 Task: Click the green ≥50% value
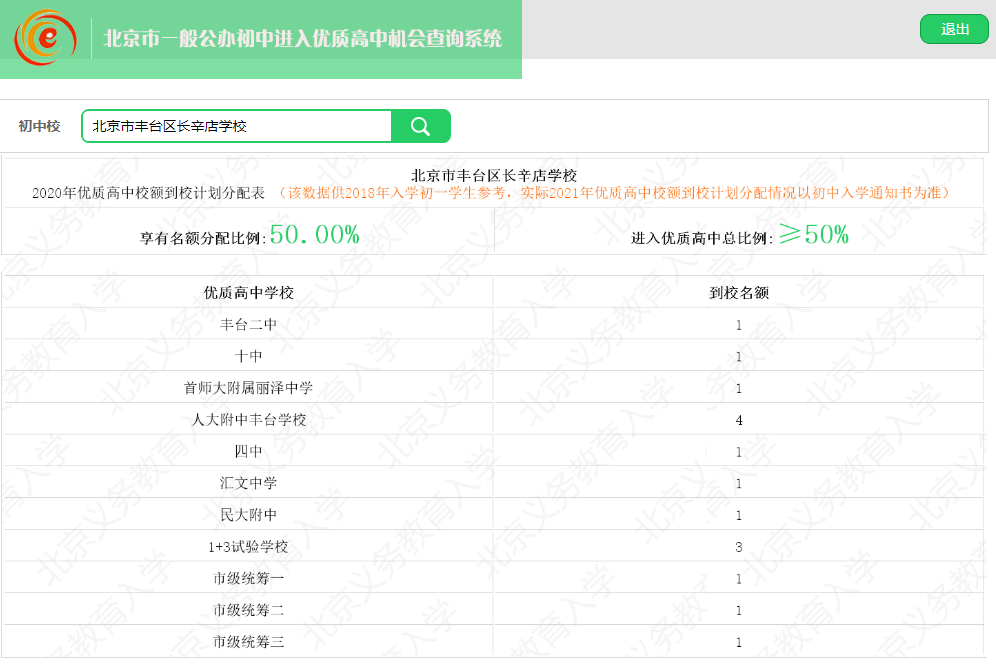814,235
